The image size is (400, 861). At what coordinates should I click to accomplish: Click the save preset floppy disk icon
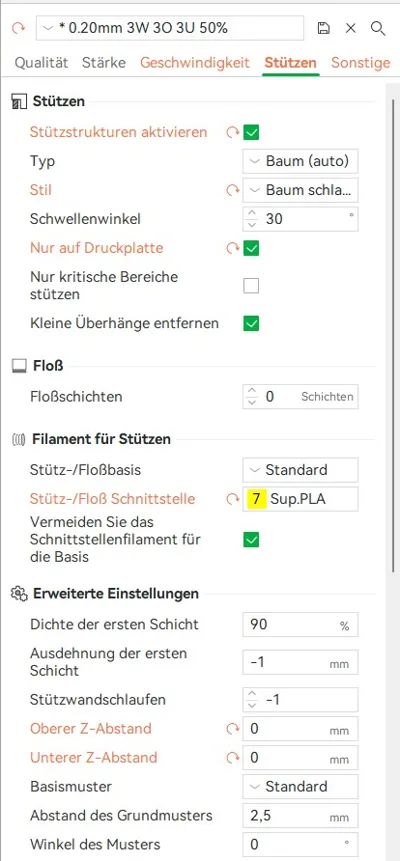324,28
